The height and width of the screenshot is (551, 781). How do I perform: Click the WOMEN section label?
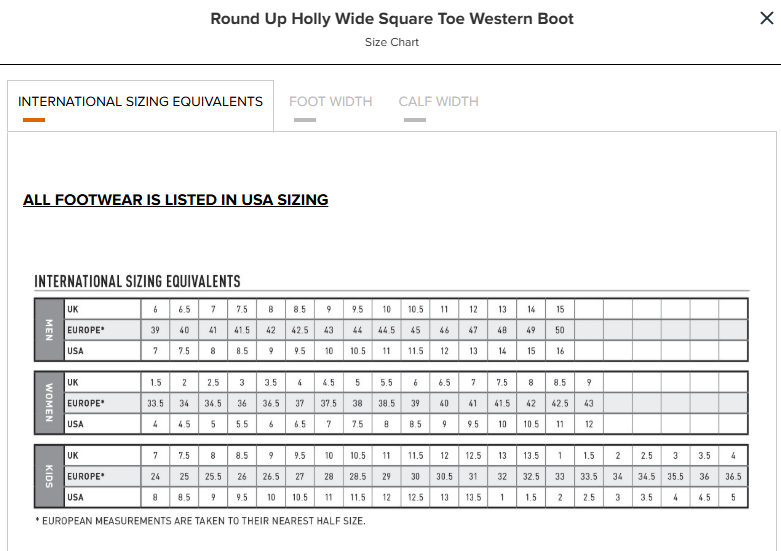tap(49, 403)
